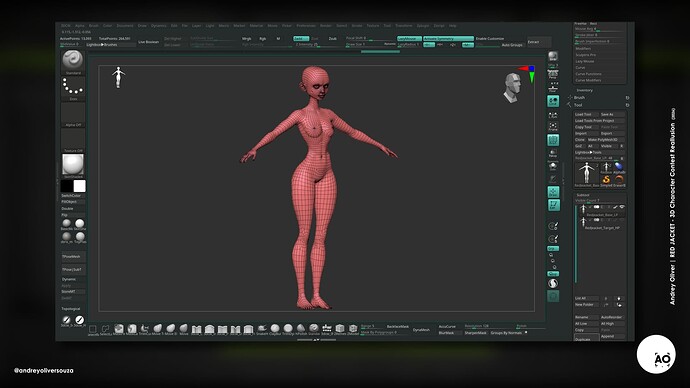Collapse the Tool palette header

[x=578, y=105]
